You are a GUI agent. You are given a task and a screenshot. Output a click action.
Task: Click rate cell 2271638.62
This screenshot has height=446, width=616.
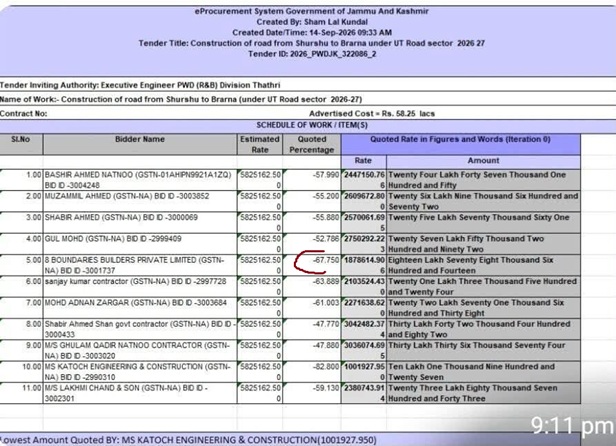pos(363,308)
